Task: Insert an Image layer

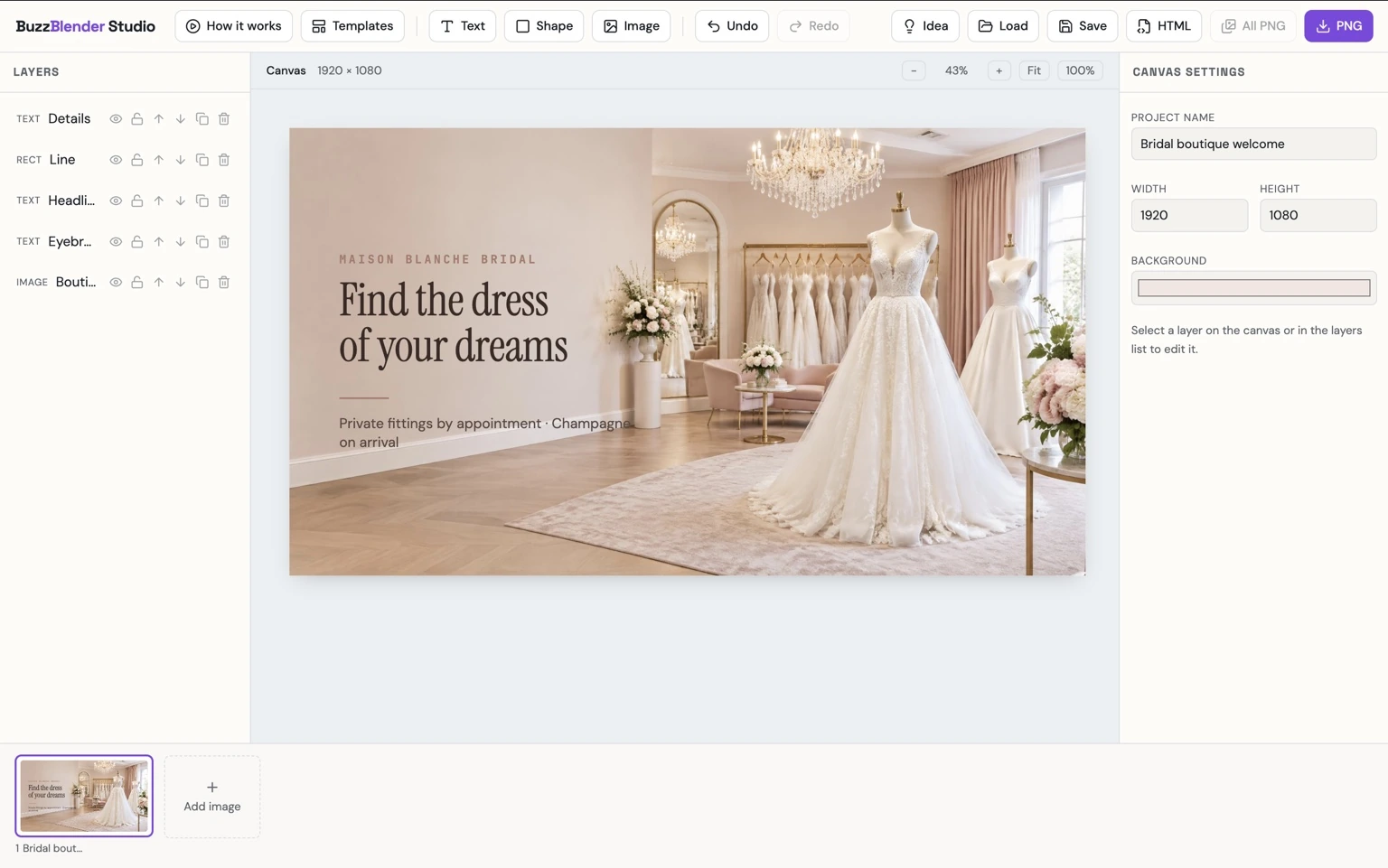Action: coord(631,26)
